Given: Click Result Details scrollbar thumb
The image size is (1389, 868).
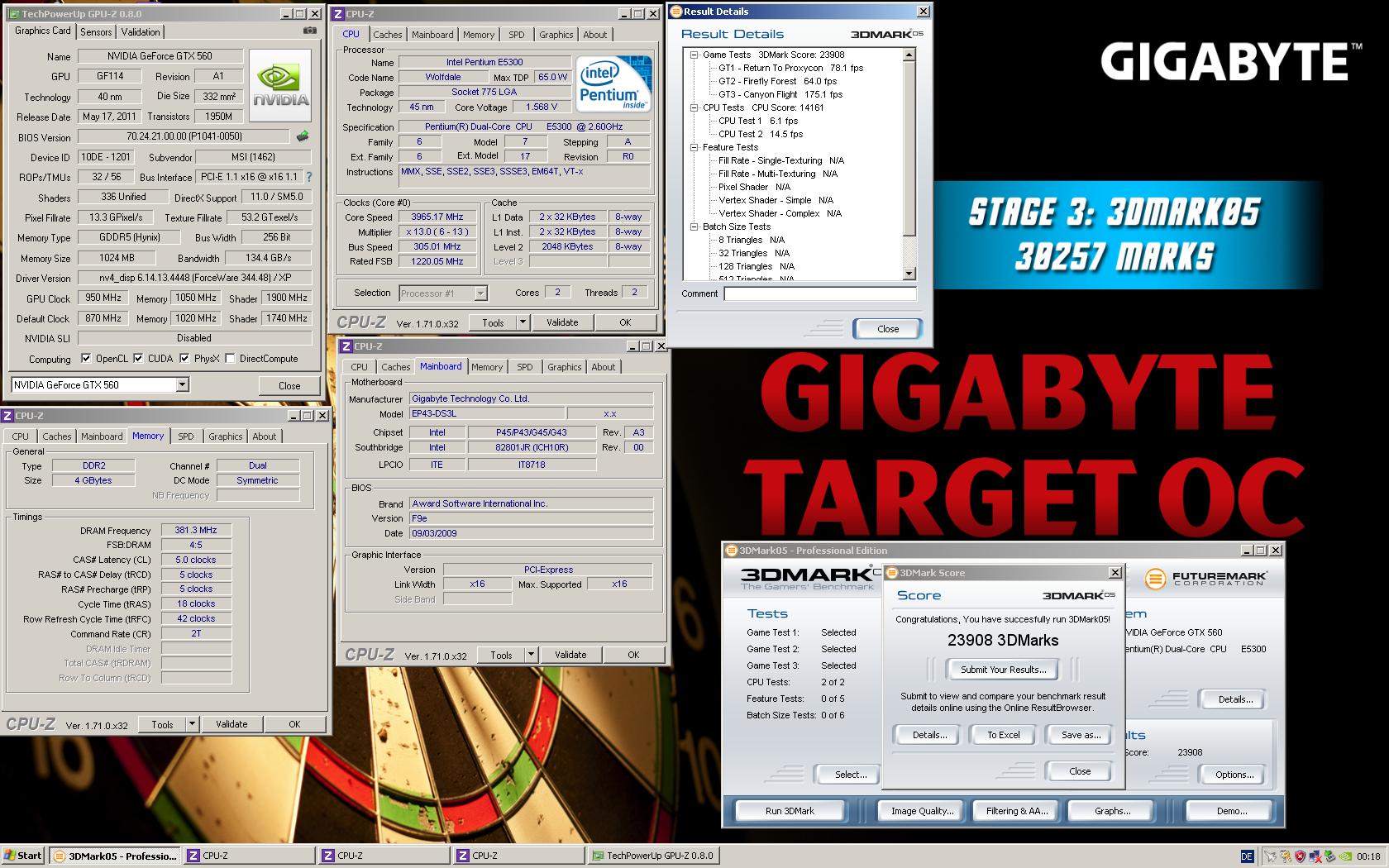Looking at the screenshot, I should (909, 150).
